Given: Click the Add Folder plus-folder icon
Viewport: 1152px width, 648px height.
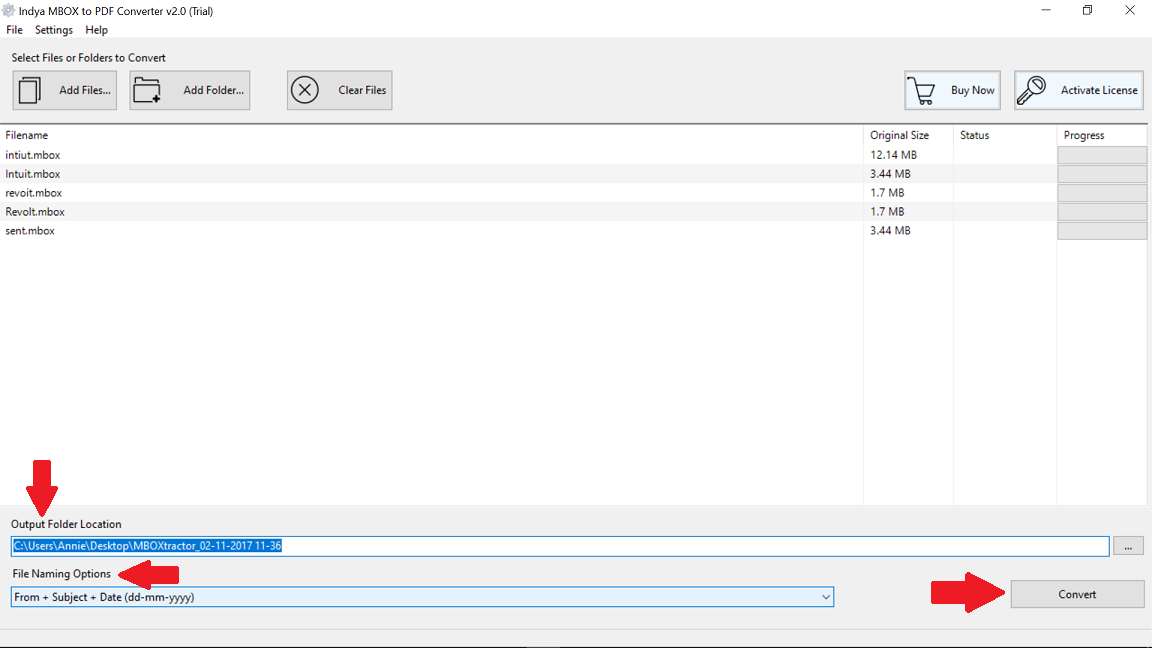Looking at the screenshot, I should point(147,90).
